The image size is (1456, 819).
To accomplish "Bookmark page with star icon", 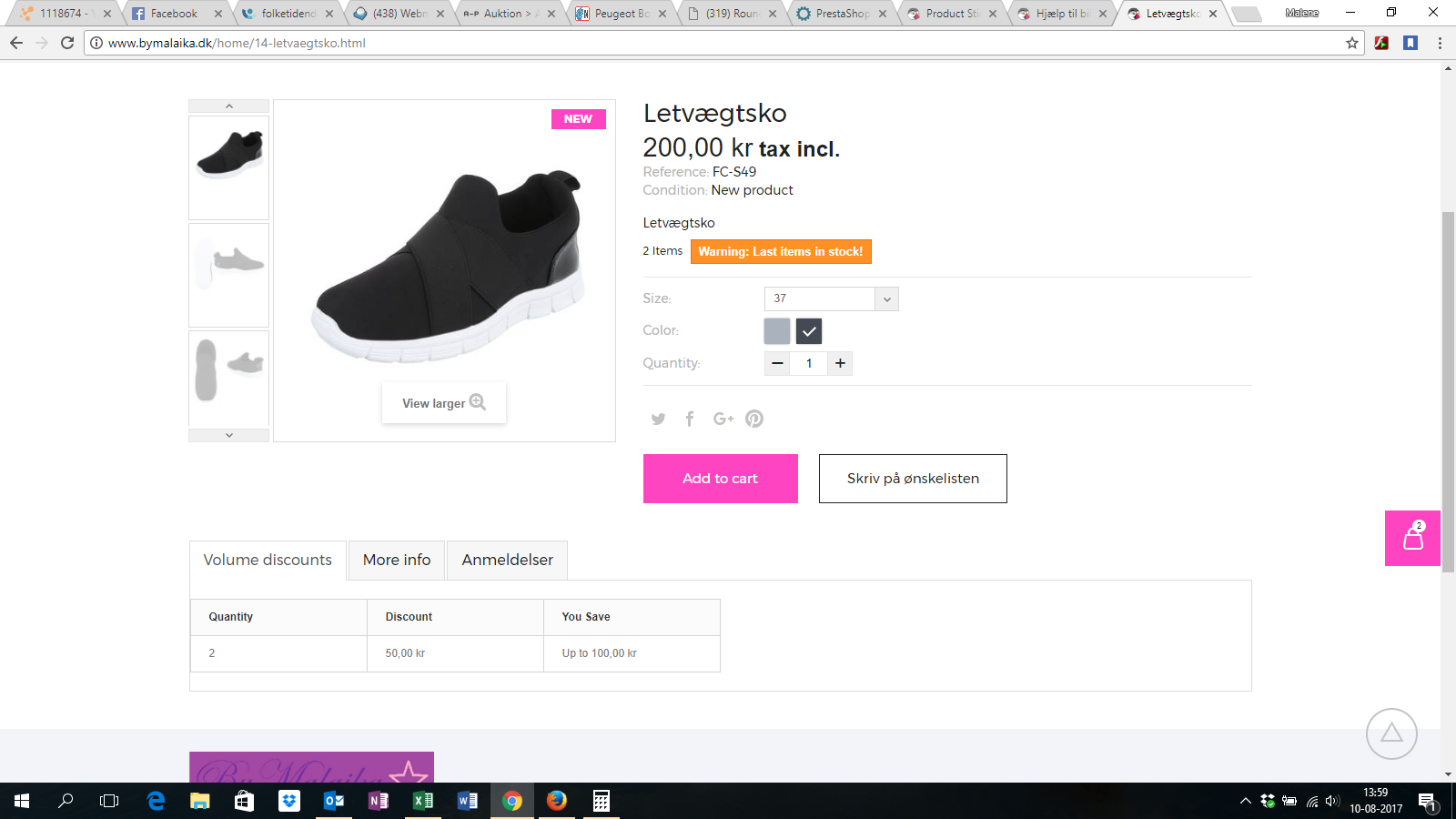I will coord(1352,43).
